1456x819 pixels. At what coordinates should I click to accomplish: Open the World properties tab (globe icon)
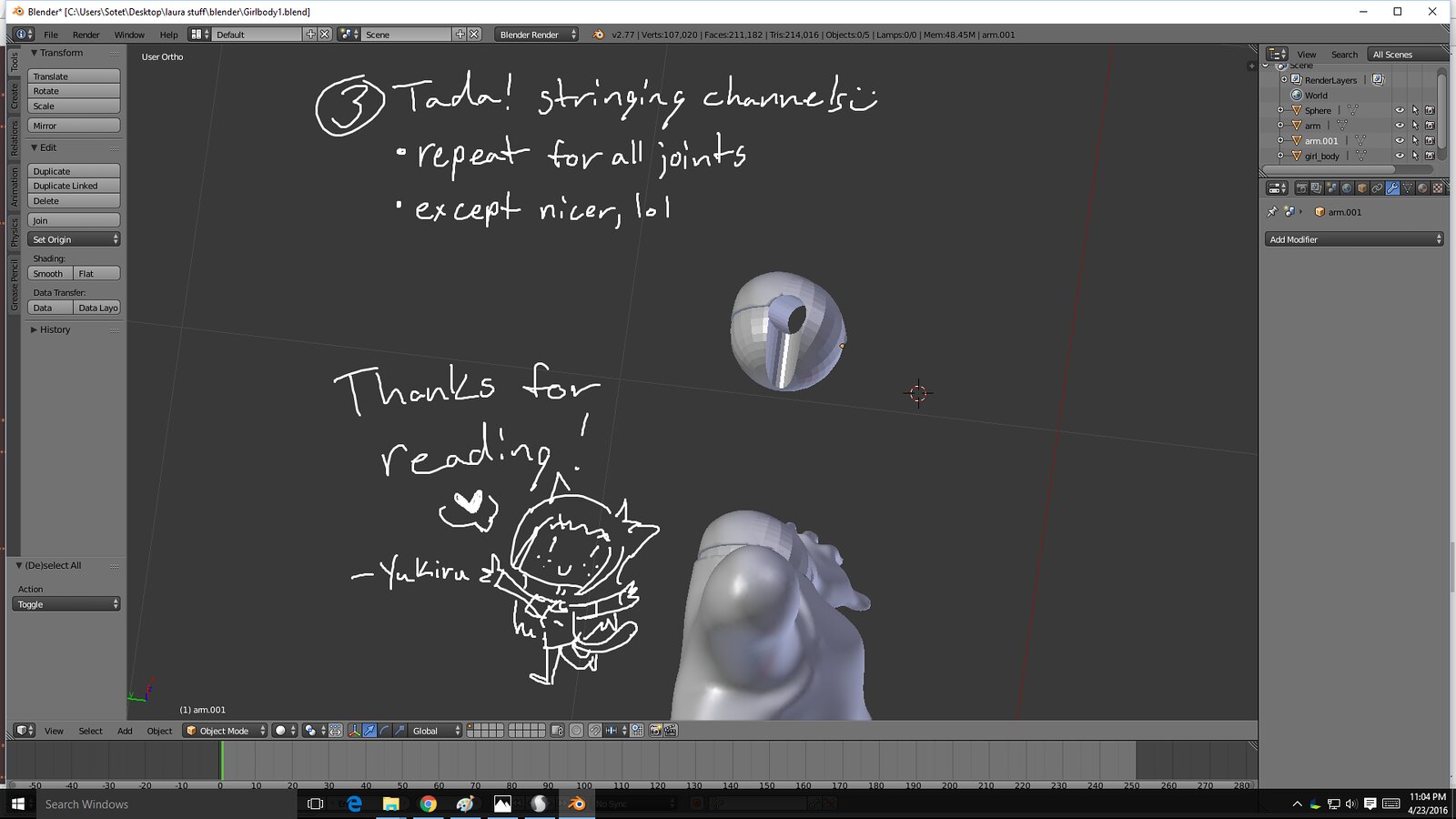(x=1347, y=188)
